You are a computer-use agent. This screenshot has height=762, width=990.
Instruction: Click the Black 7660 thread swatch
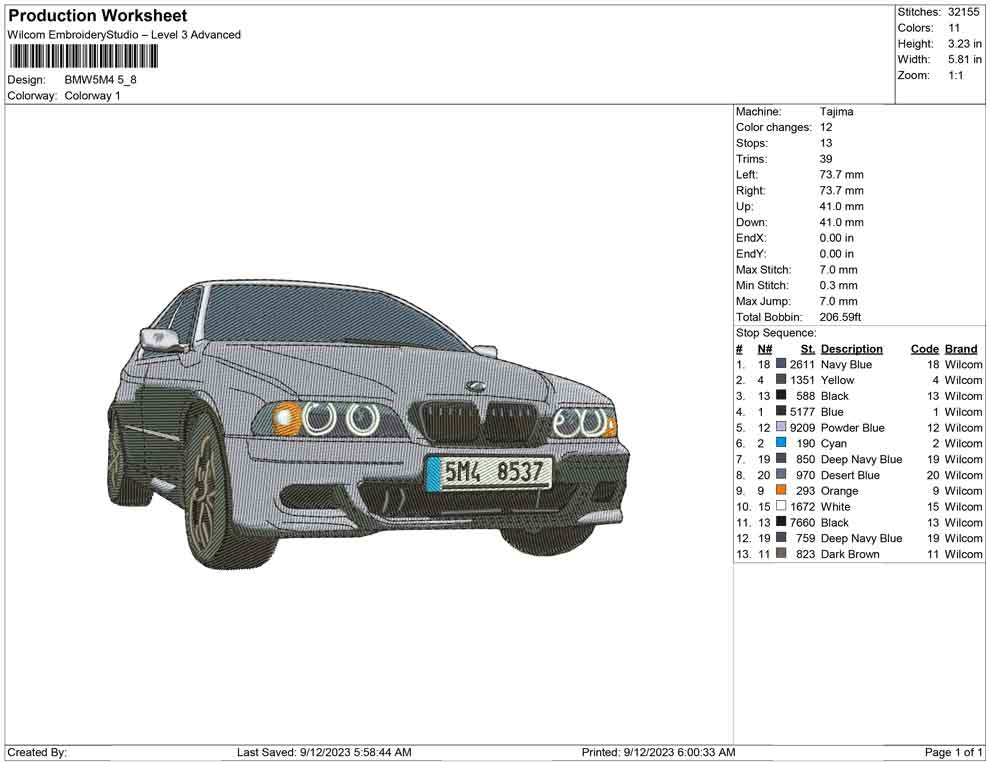(781, 522)
